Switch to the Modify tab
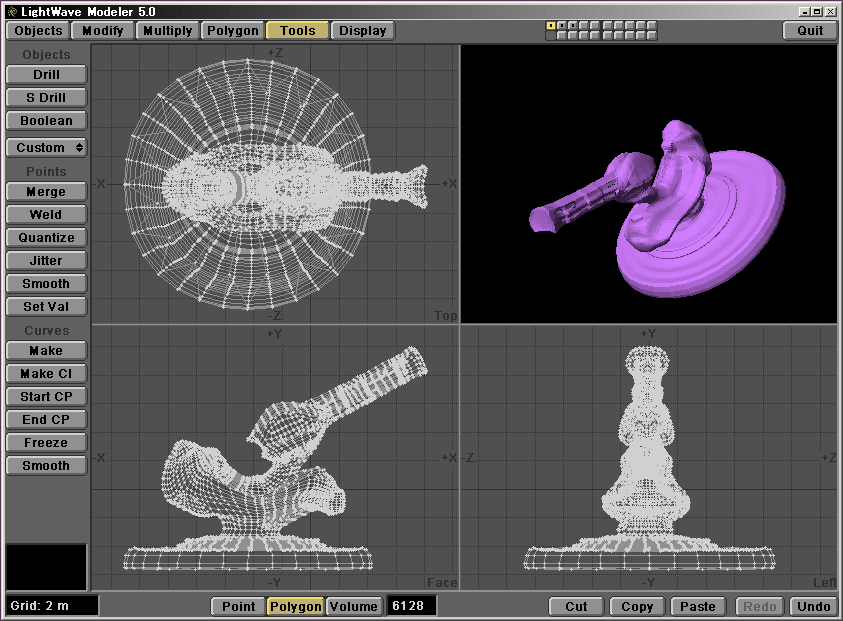This screenshot has height=621, width=843. (102, 30)
